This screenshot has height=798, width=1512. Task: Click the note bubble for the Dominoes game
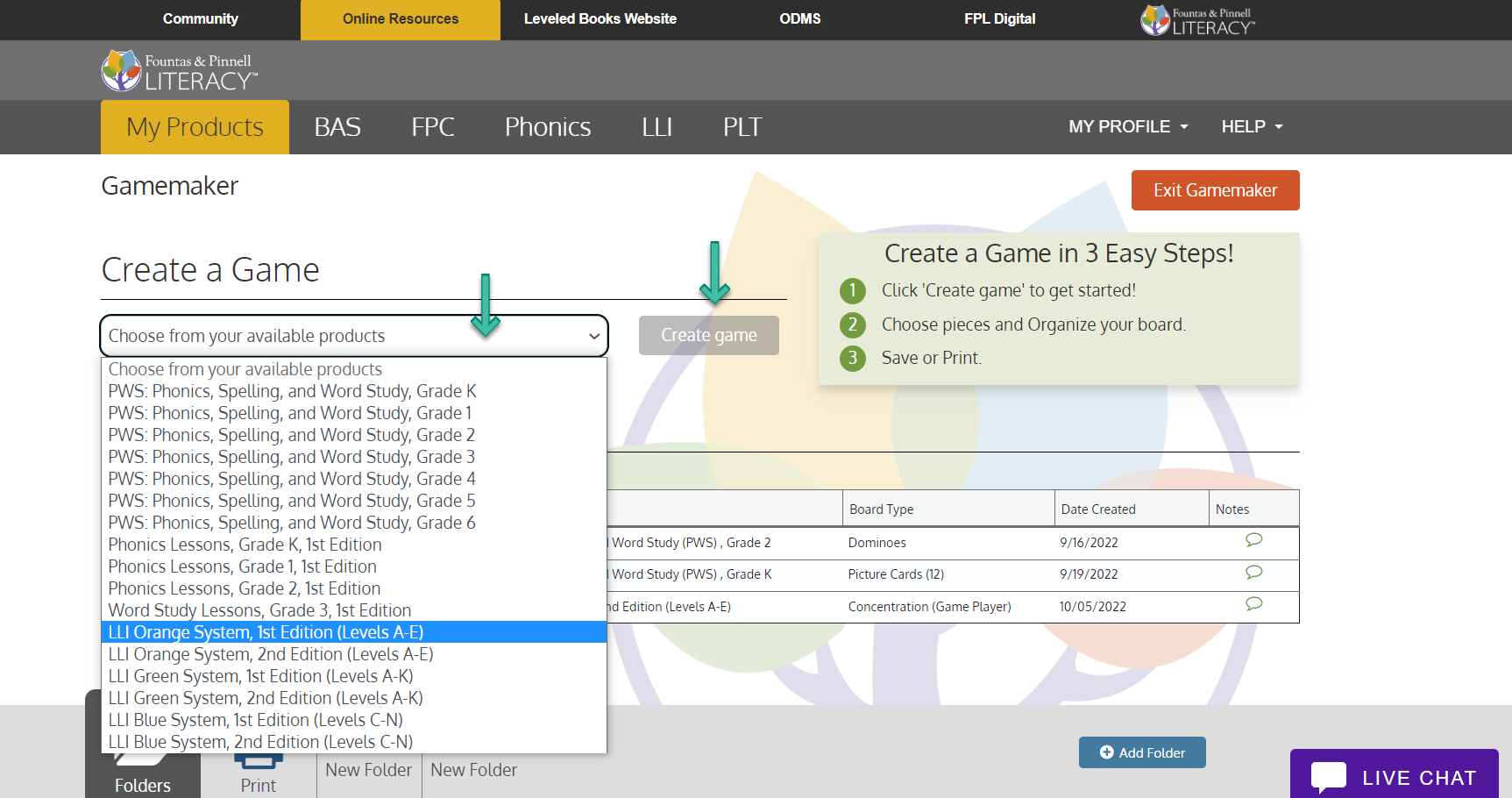coord(1253,540)
